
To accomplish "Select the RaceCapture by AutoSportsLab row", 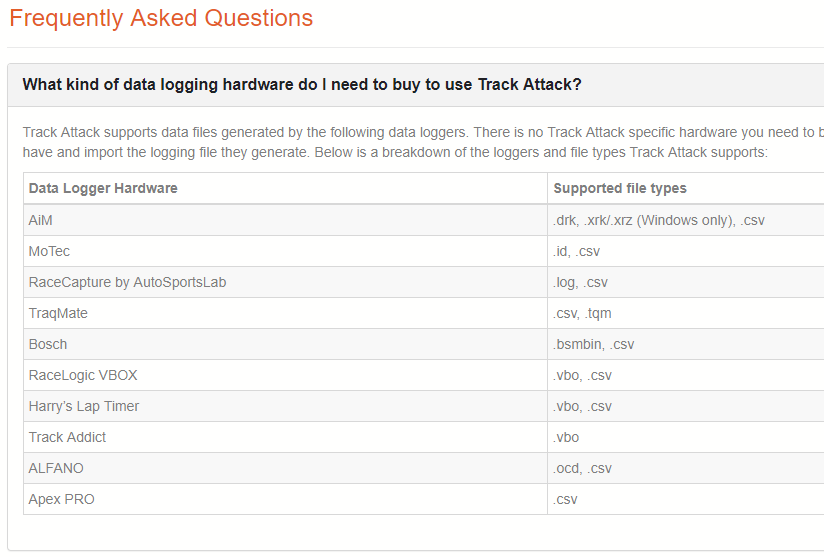I will click(x=424, y=282).
